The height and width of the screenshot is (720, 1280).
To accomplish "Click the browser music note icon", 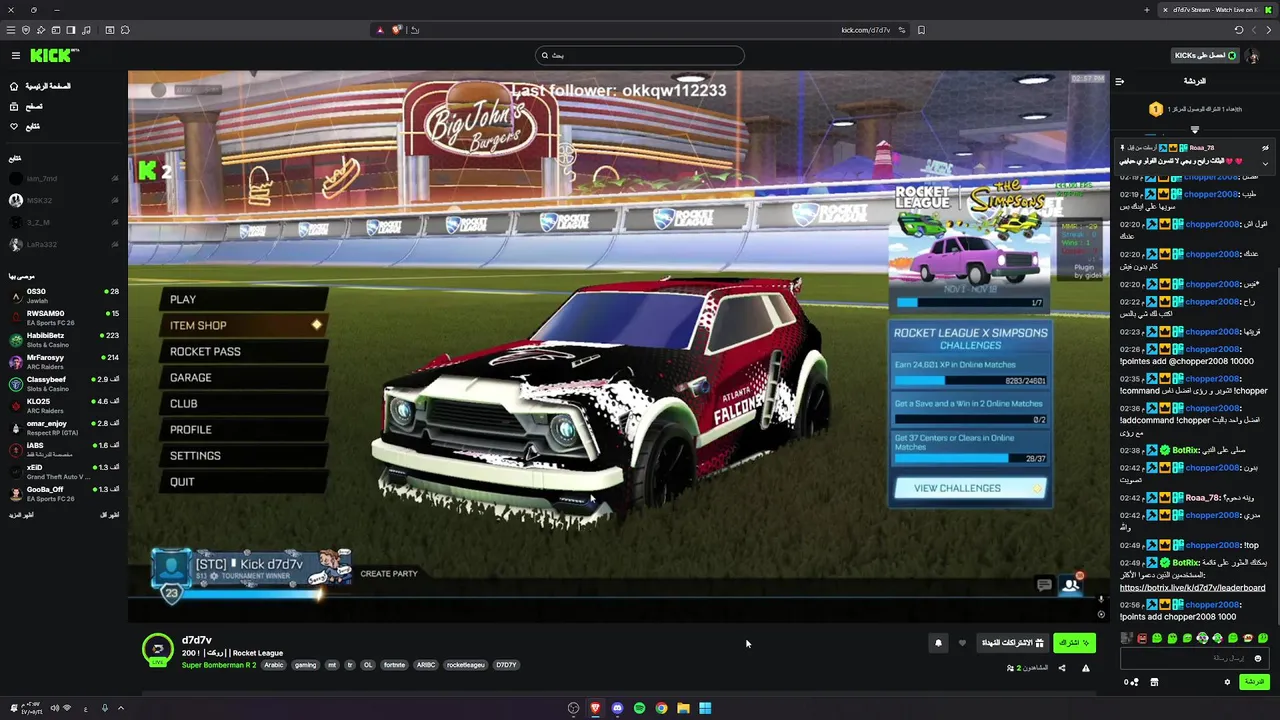I will pyautogui.click(x=87, y=30).
